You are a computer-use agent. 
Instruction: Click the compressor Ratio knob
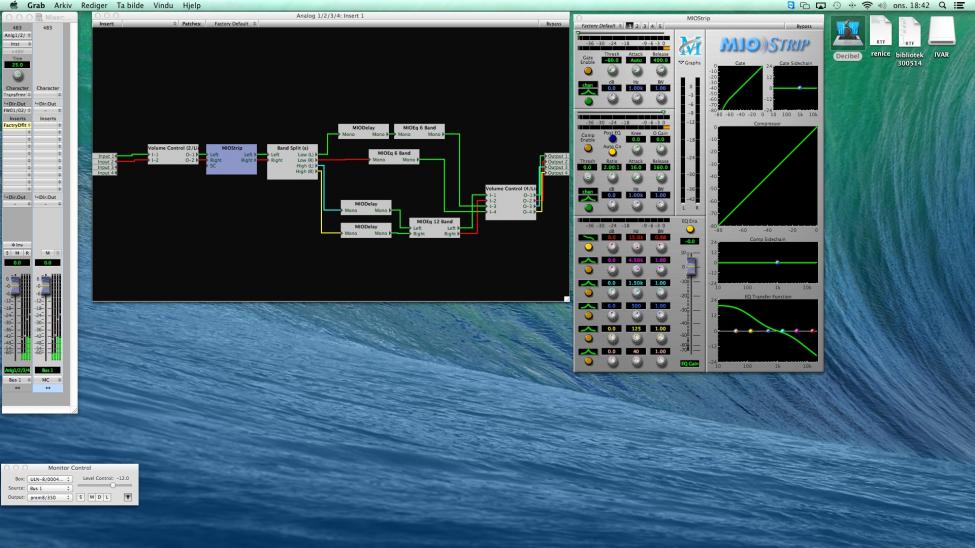click(613, 178)
